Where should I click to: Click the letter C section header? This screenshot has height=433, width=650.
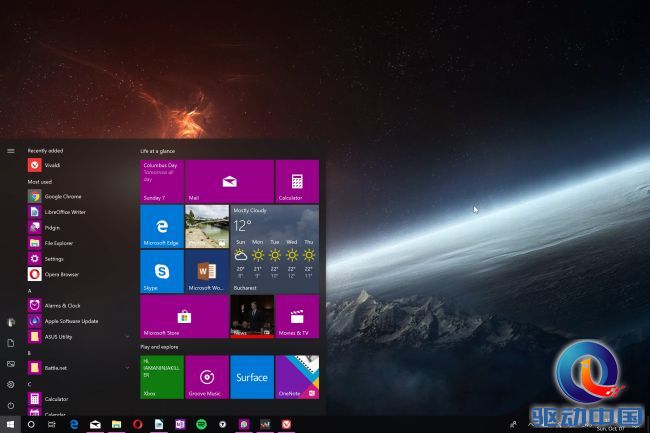29,384
